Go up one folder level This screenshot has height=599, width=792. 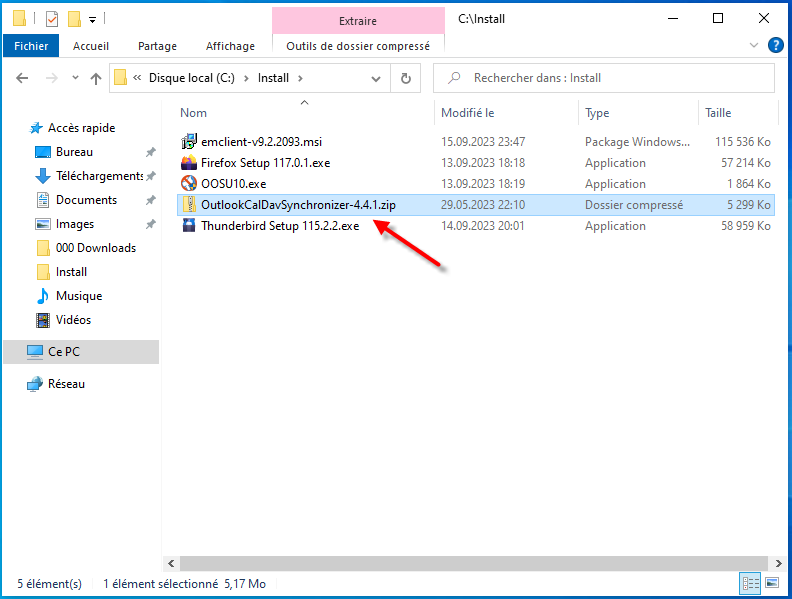click(96, 78)
